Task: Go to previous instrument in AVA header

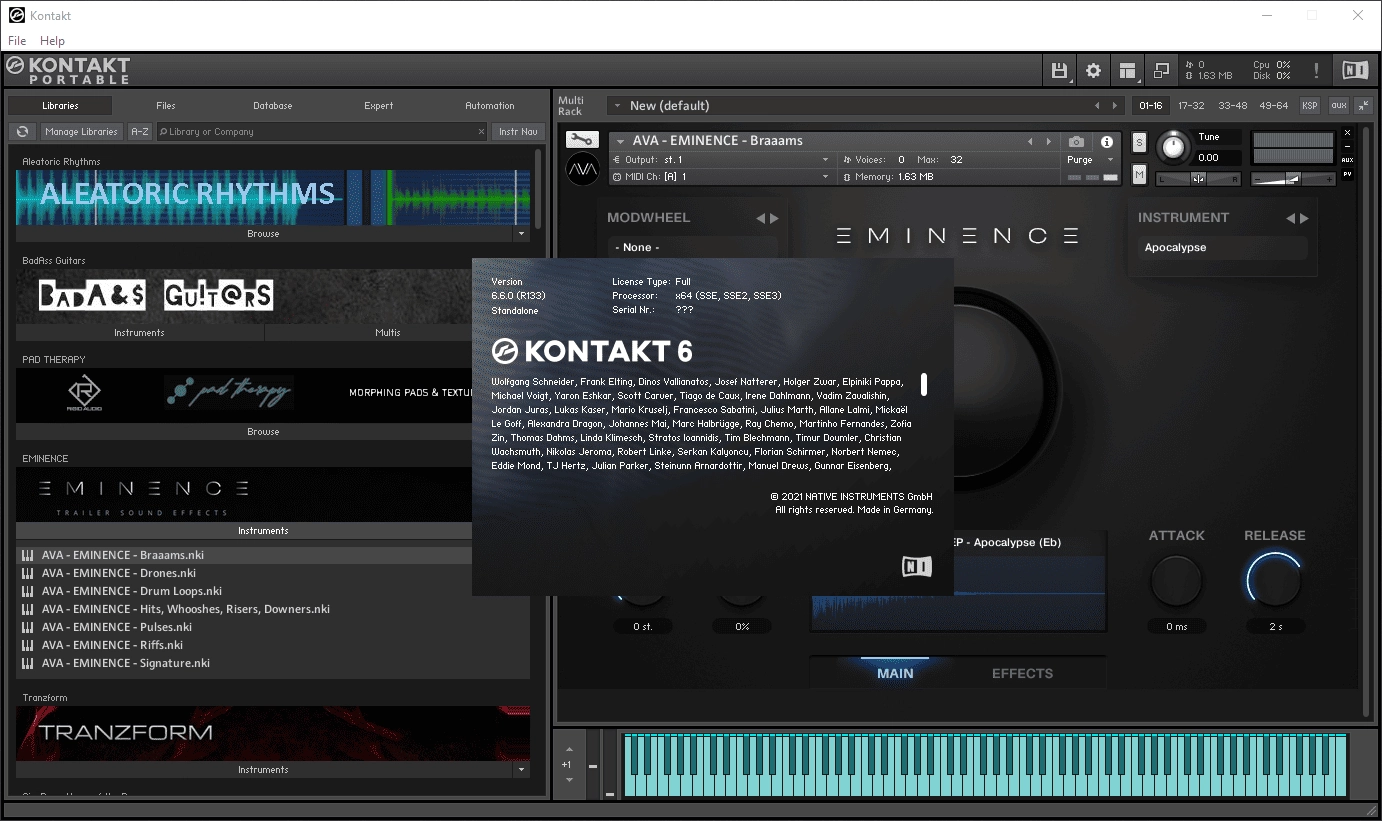Action: pyautogui.click(x=1031, y=142)
